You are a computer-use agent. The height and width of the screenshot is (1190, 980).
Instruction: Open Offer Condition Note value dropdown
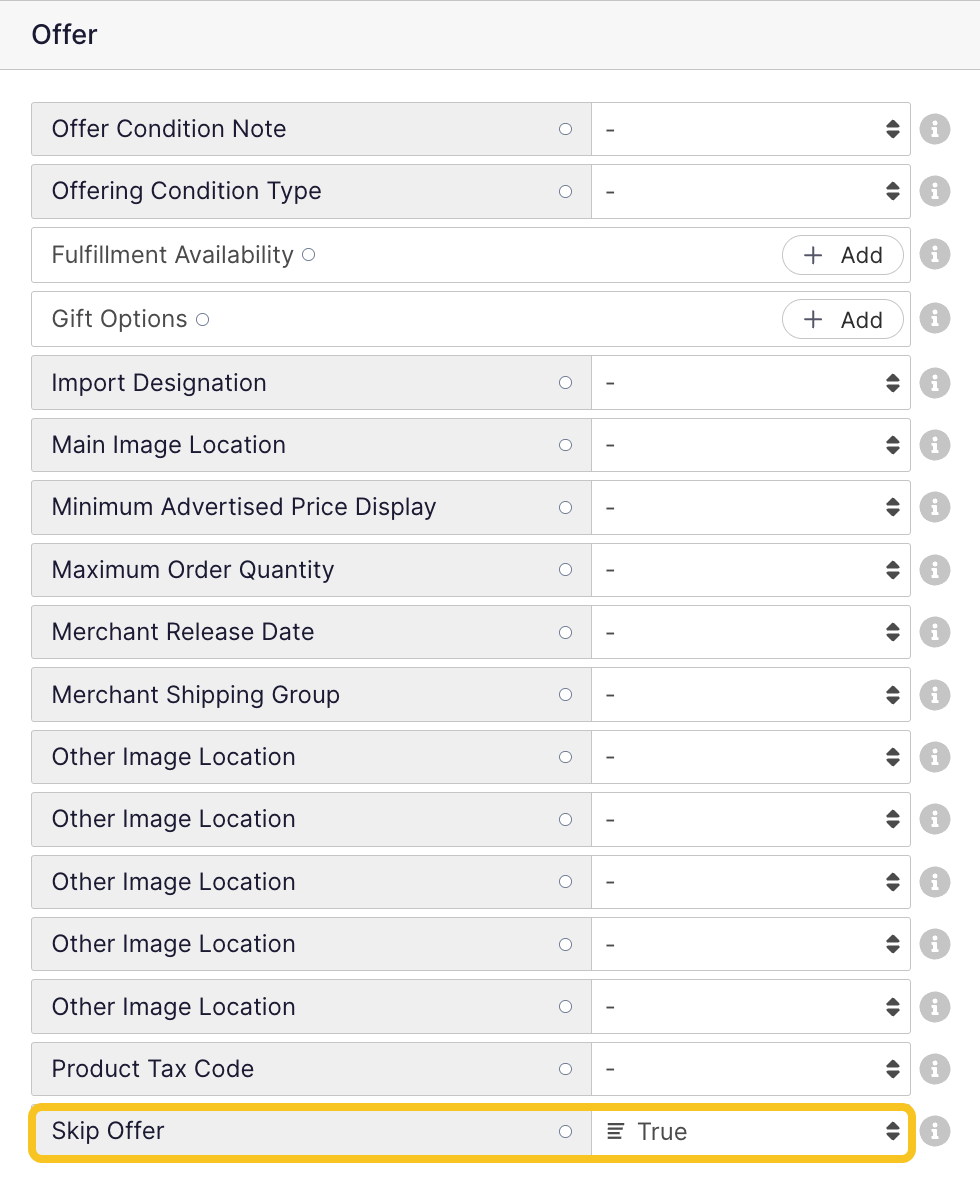pos(751,129)
